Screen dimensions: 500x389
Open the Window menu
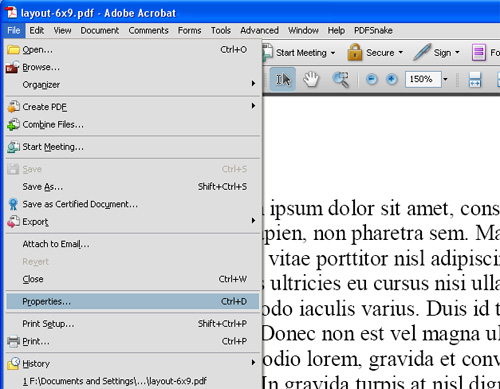(303, 30)
